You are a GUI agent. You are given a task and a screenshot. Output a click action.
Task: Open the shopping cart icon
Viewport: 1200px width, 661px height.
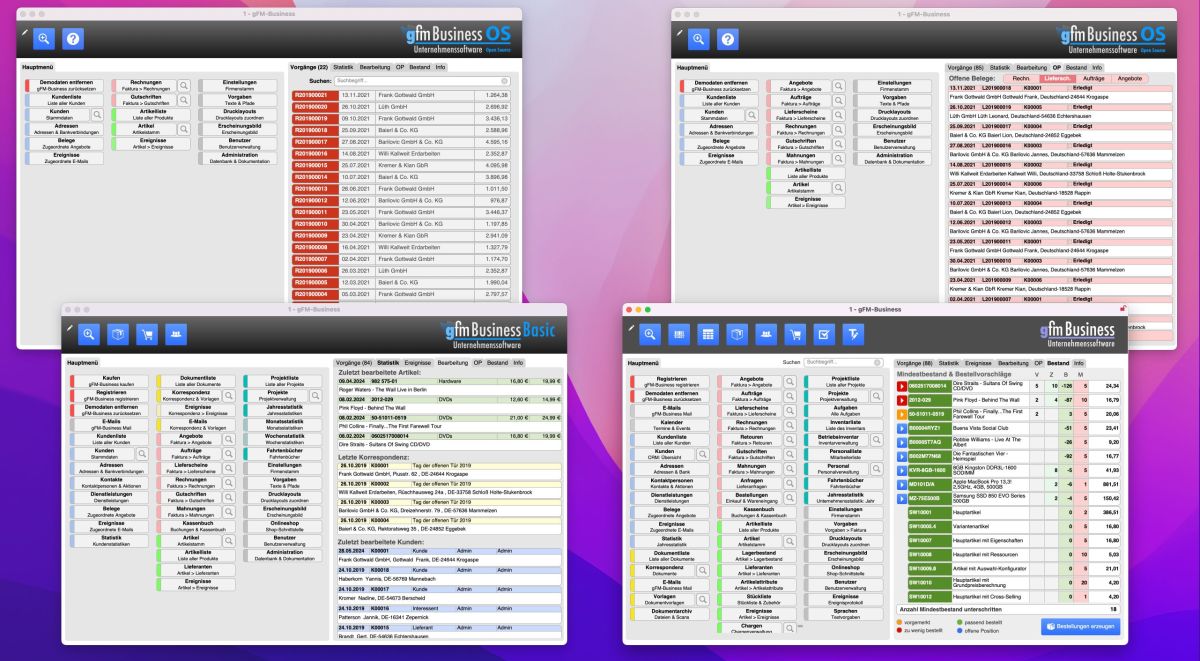coord(796,334)
